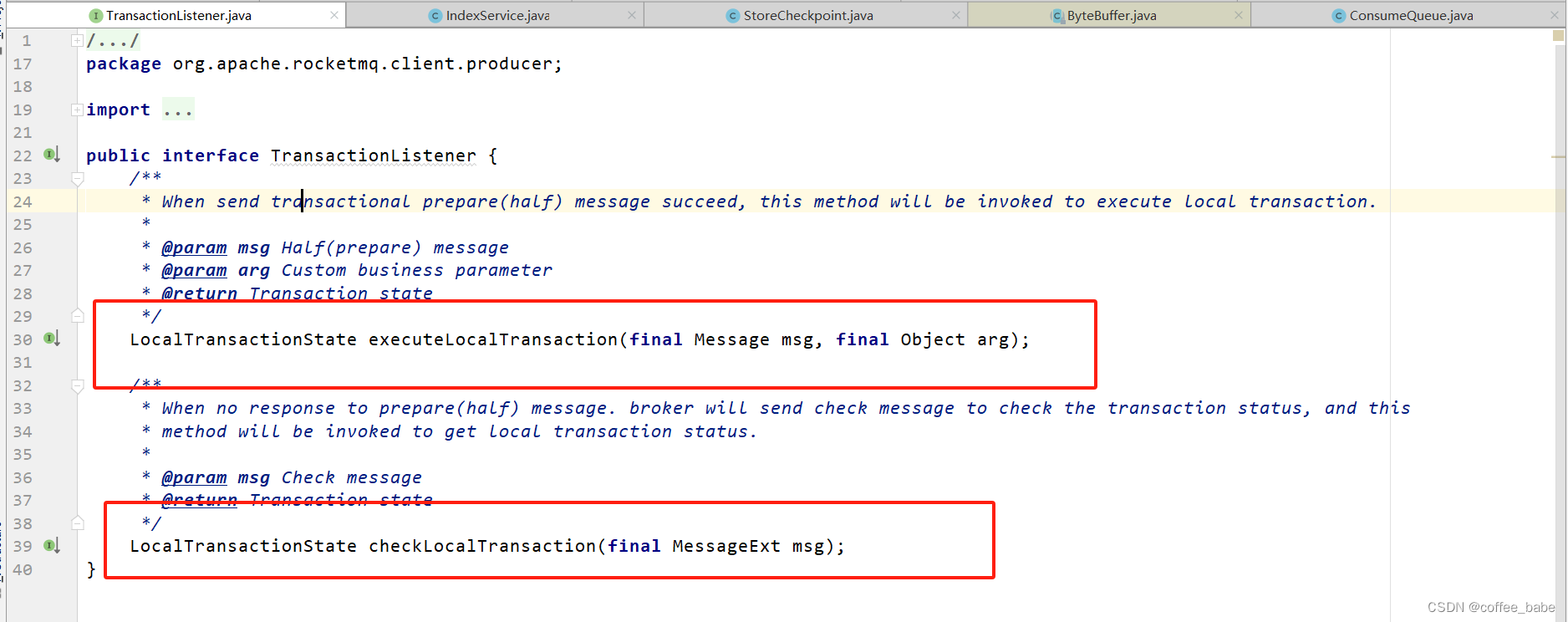Close the TransactionListener.java tab
This screenshot has width=1568, height=622.
pyautogui.click(x=334, y=15)
